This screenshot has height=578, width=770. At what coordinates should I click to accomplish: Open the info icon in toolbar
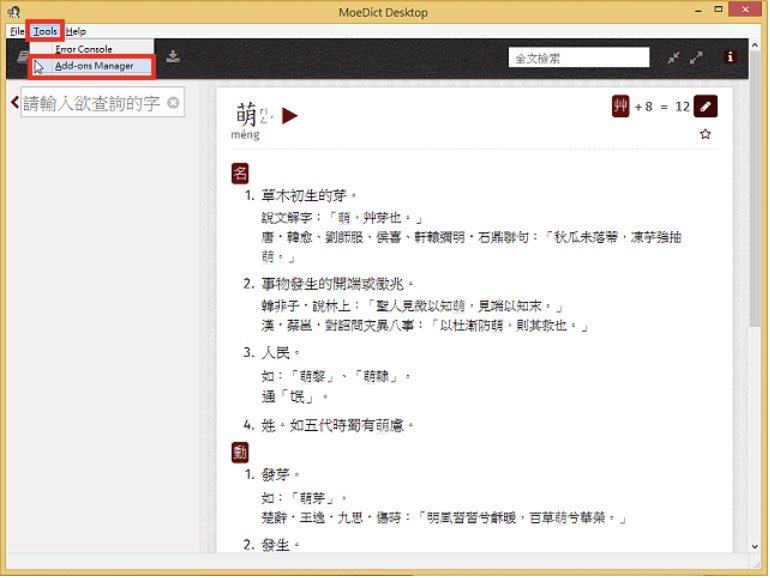click(x=730, y=57)
